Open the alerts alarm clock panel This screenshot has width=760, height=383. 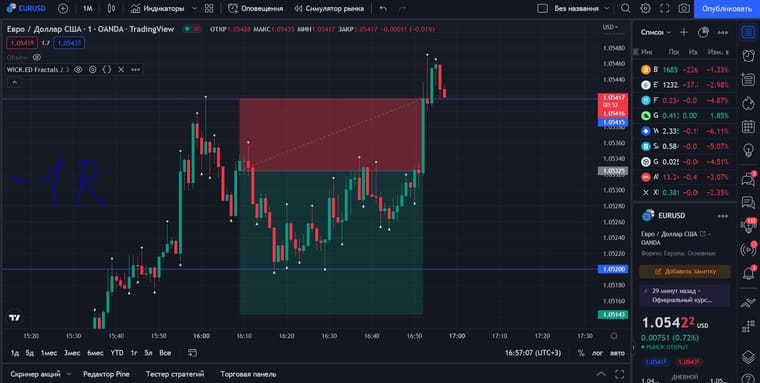click(748, 55)
